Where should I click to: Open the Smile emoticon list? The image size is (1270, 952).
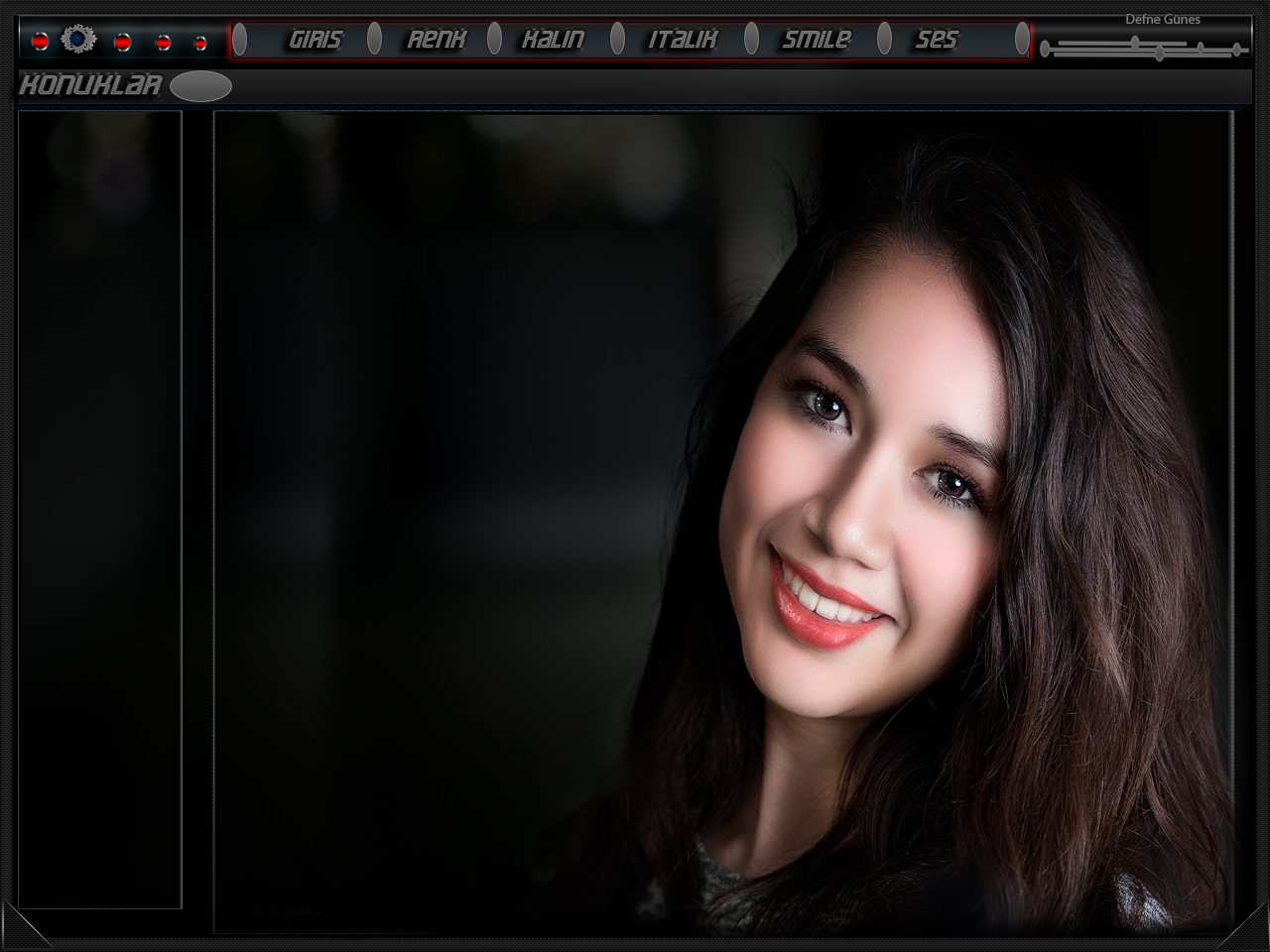point(816,40)
